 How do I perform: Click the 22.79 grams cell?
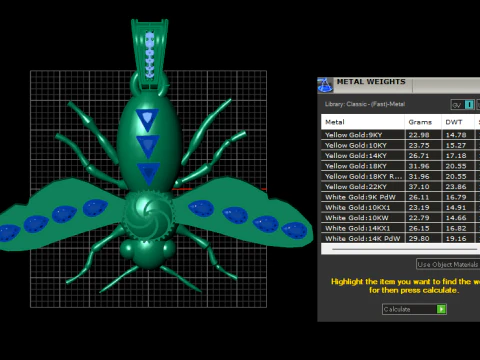423,217
